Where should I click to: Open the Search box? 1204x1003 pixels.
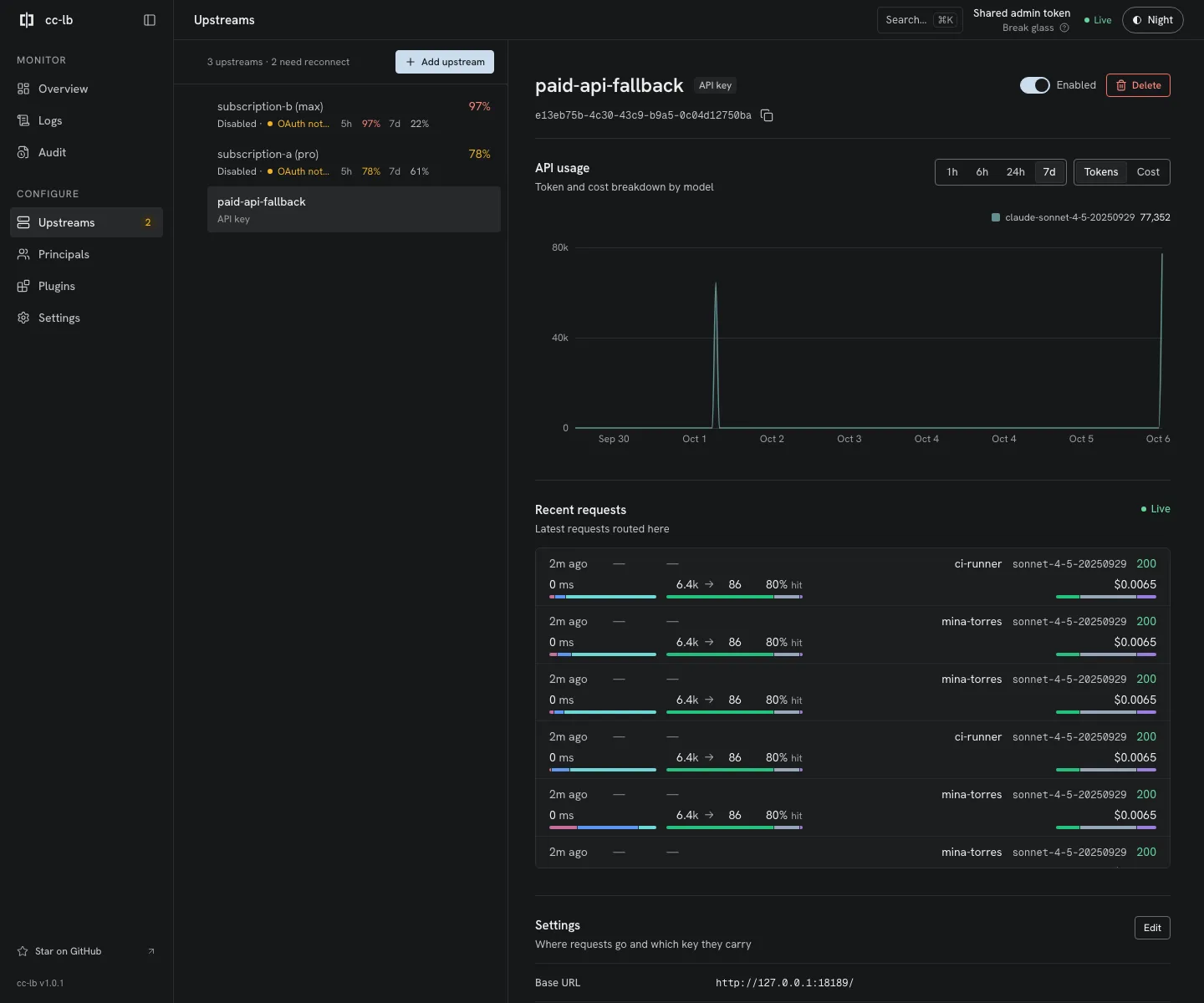point(920,20)
